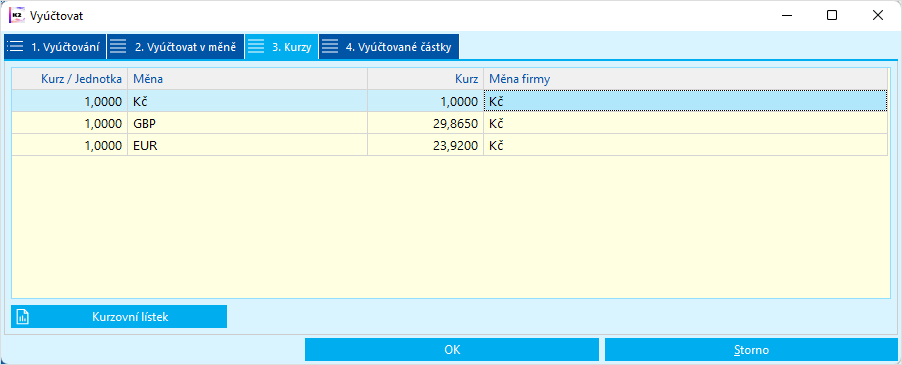Close the Vyúčtovat window

[878, 16]
